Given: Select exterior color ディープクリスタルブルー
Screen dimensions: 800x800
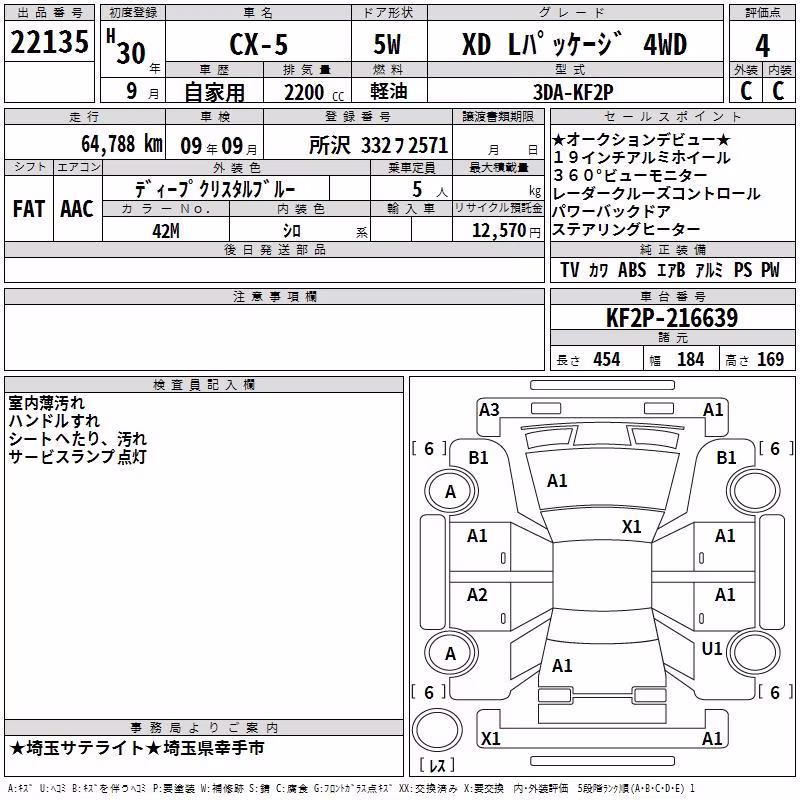Looking at the screenshot, I should 215,189.
